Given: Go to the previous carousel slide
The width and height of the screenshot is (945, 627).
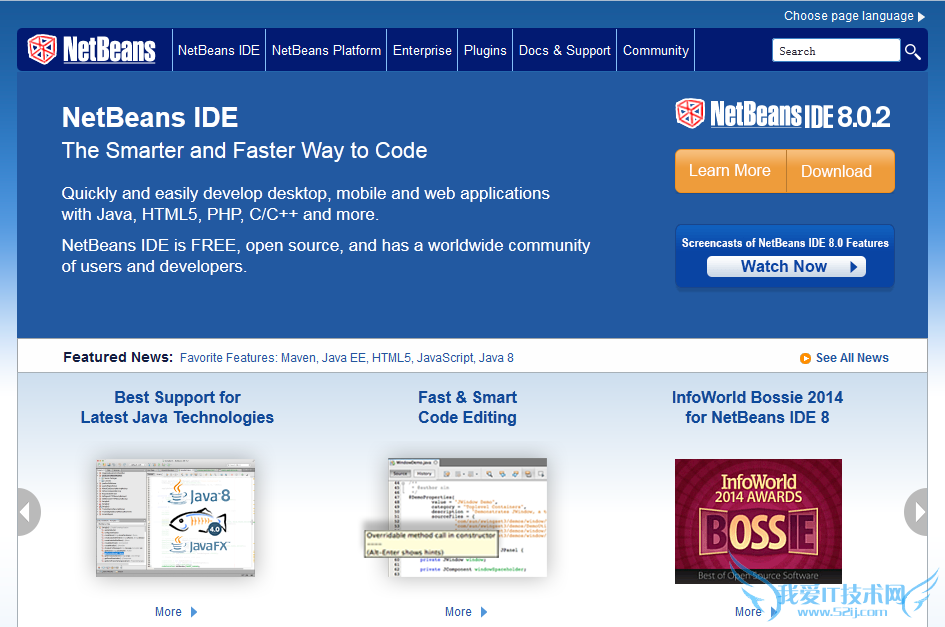Looking at the screenshot, I should tap(27, 512).
